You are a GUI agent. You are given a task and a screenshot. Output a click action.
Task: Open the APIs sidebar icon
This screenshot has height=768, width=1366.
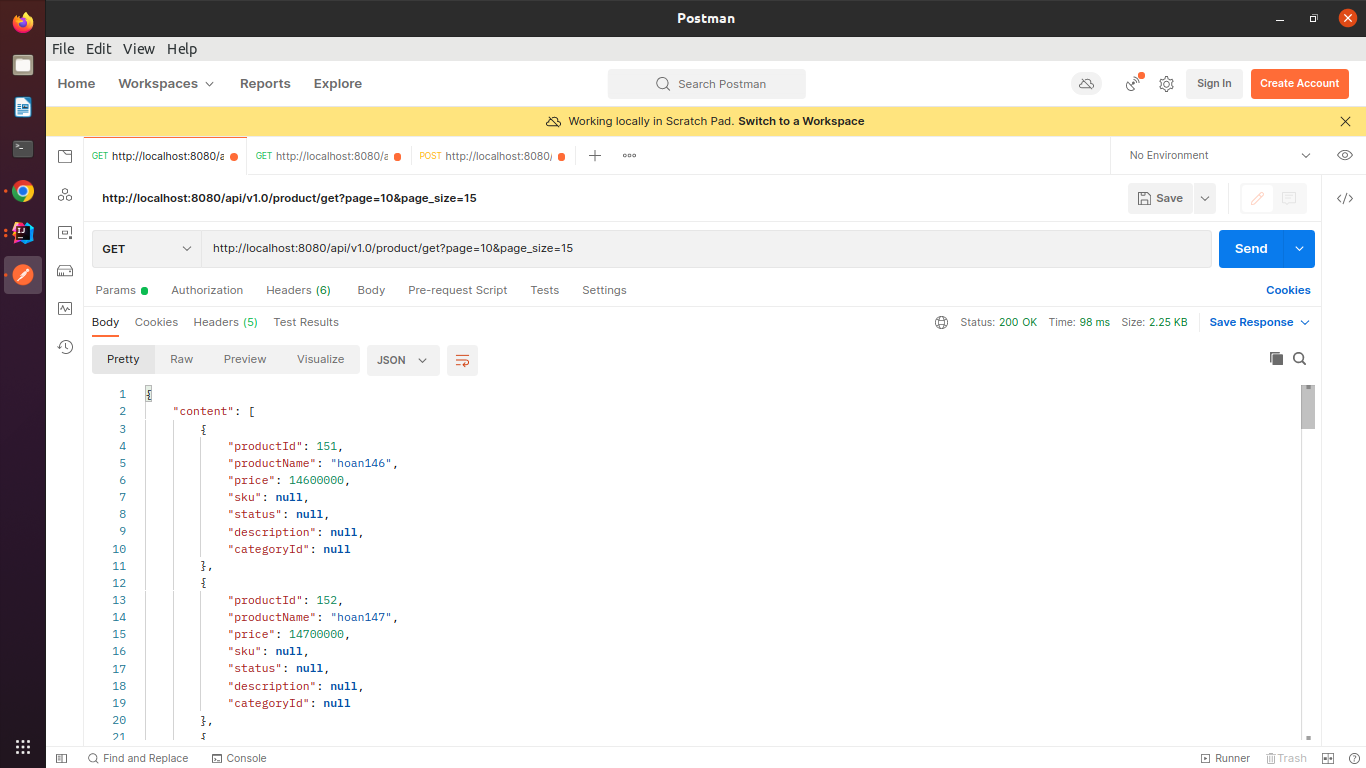pos(65,194)
